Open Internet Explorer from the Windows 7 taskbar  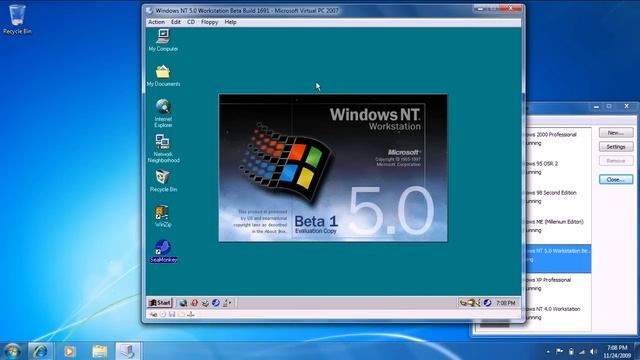click(40, 351)
